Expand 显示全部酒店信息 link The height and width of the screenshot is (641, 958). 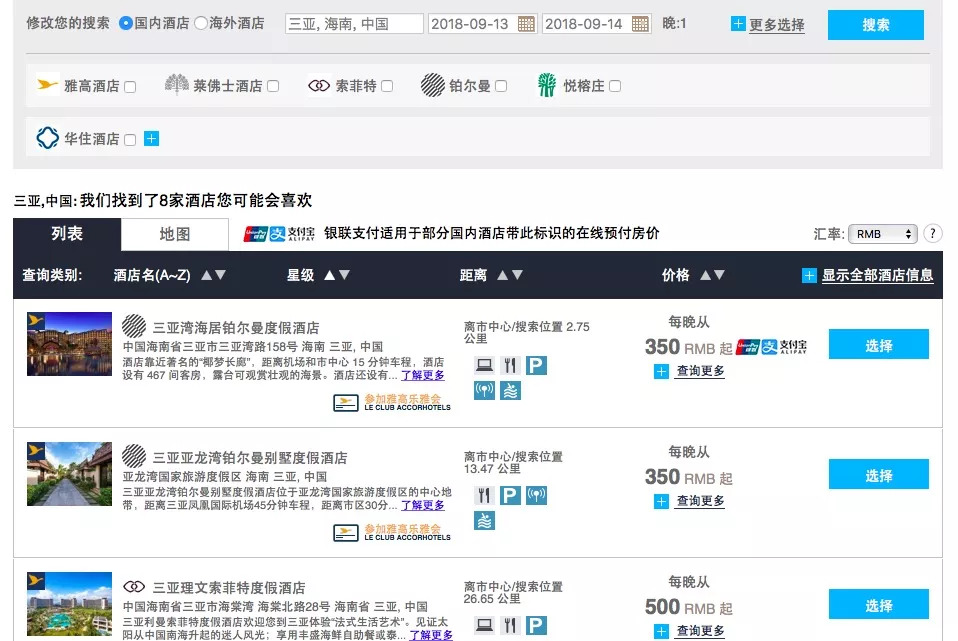coord(877,276)
